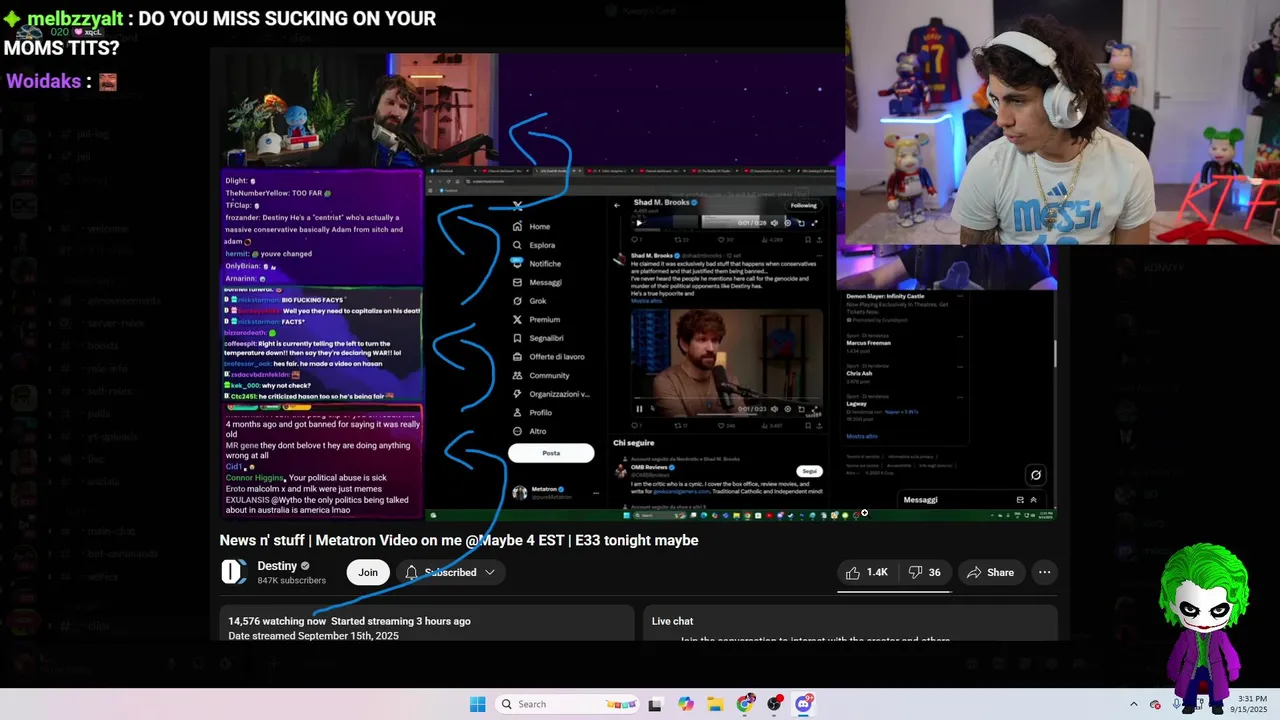The height and width of the screenshot is (720, 1280).
Task: Open Destiny channel name link
Action: pyautogui.click(x=277, y=566)
